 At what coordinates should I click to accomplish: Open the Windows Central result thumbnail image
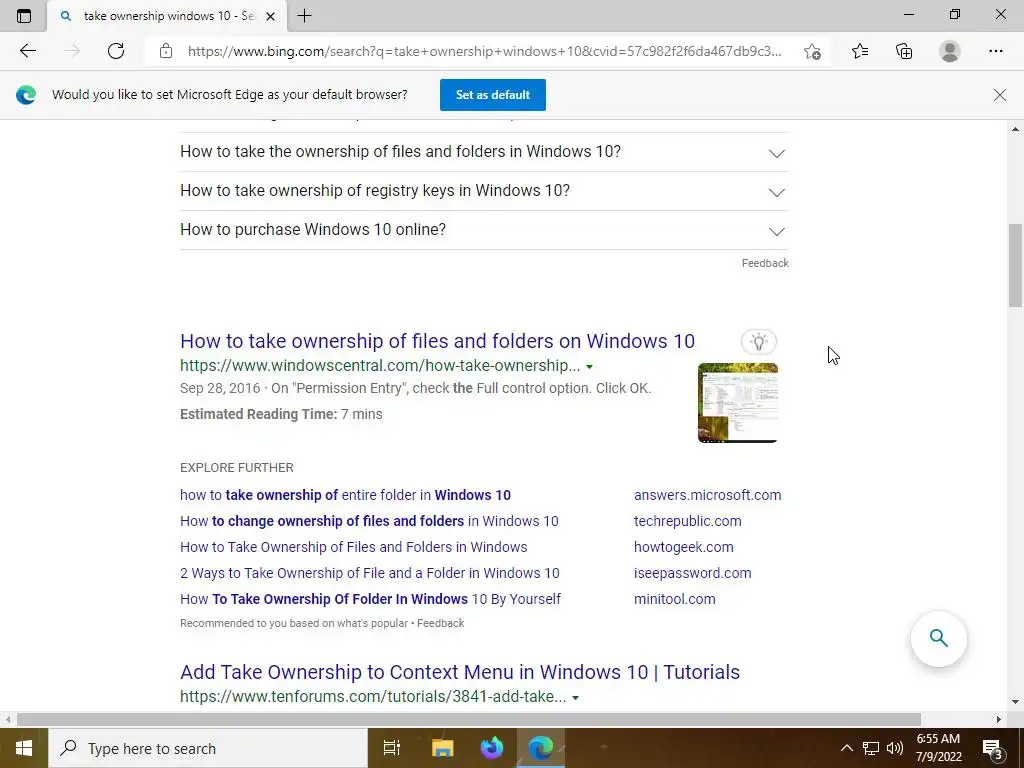click(737, 403)
